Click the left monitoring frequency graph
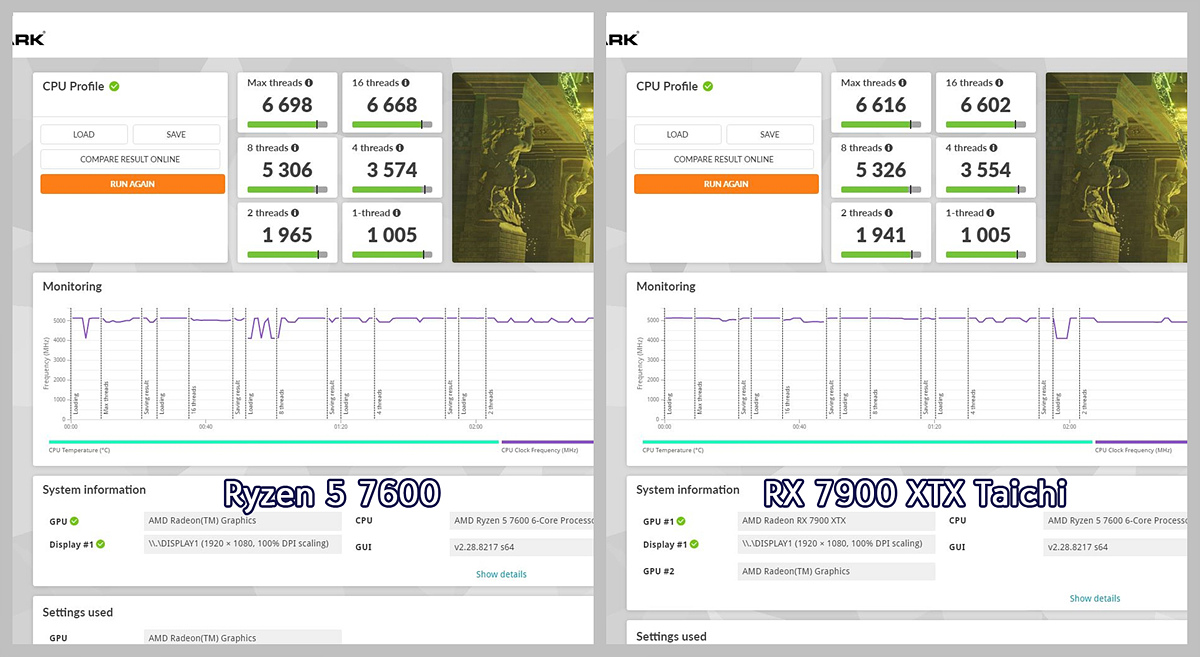This screenshot has height=657, width=1200. coord(330,365)
